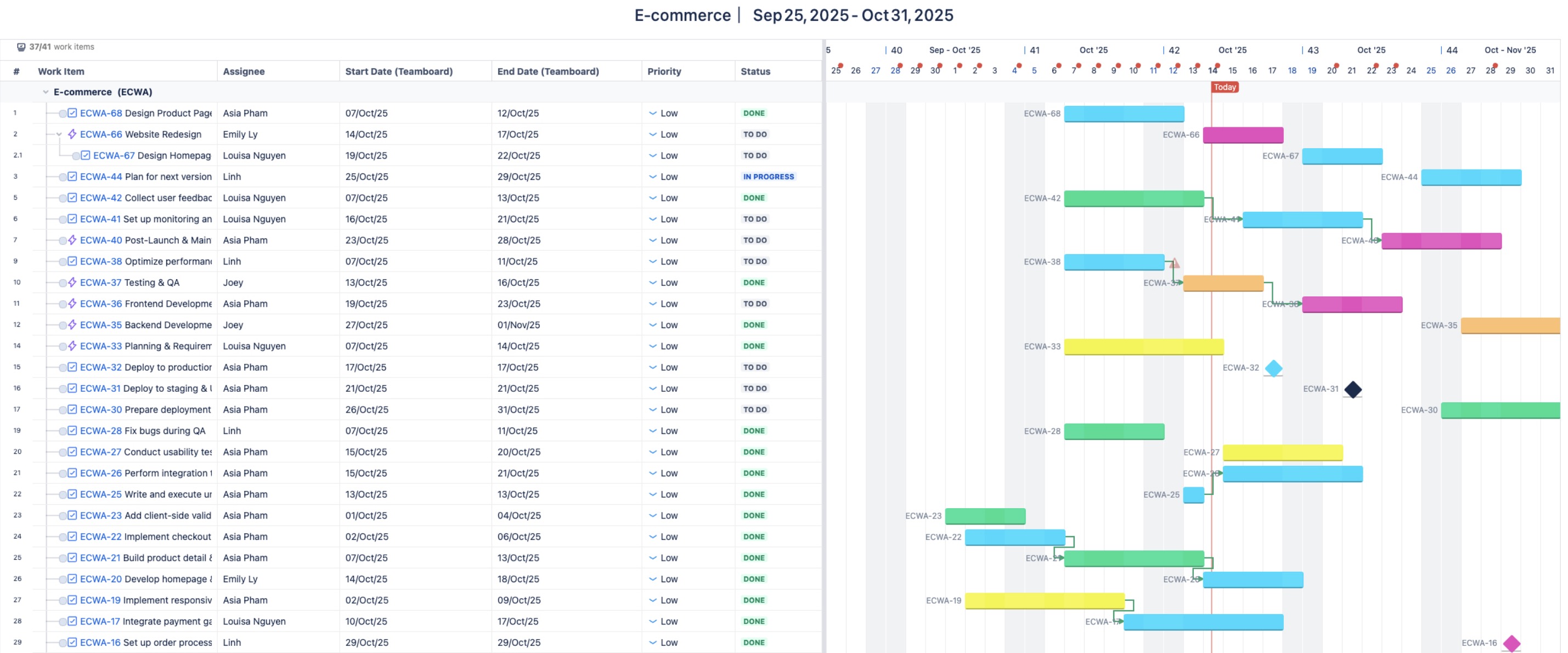Screen dimensions: 1568x653
Task: Click the green ECWA-28 Gantt bar
Action: click(x=1113, y=431)
